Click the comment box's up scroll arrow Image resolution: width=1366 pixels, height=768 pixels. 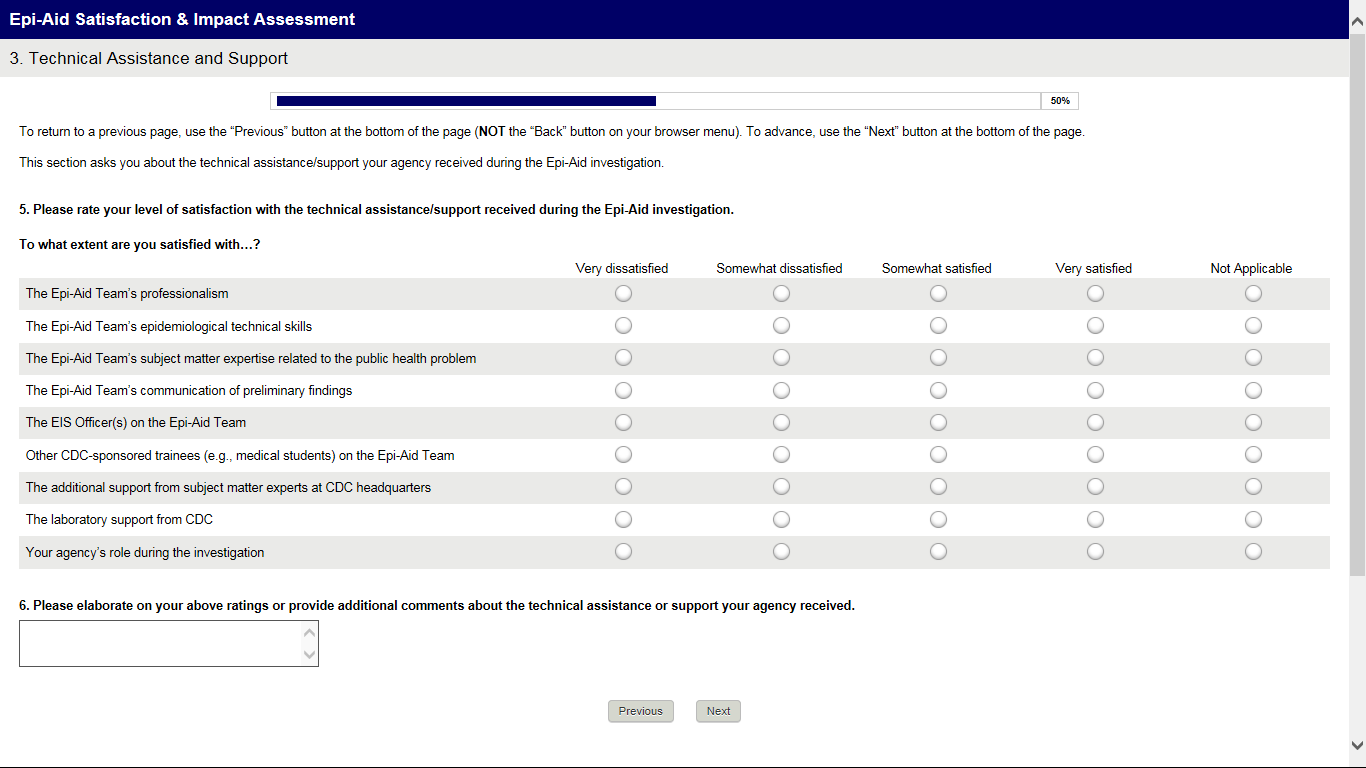pyautogui.click(x=309, y=632)
